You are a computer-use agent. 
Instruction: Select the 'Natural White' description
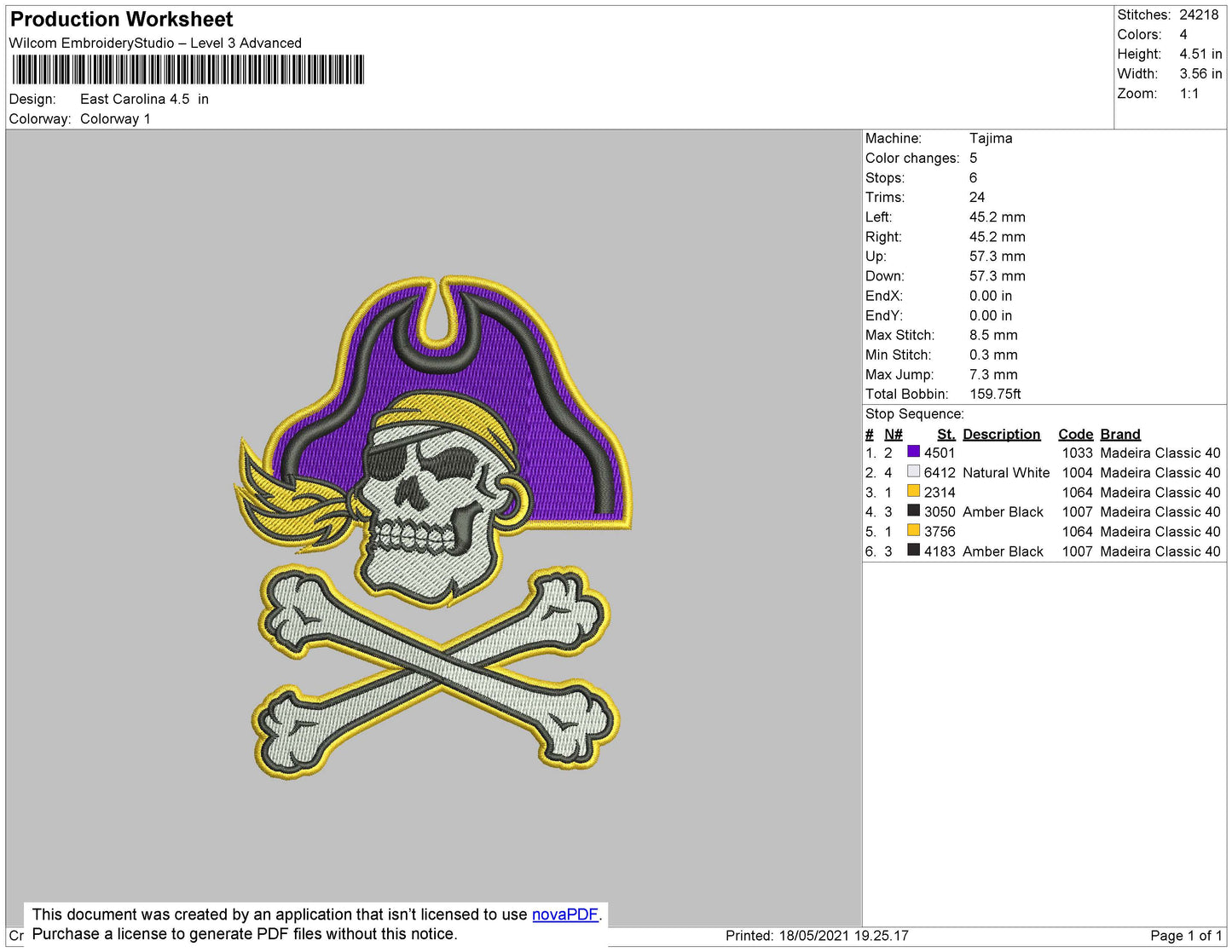click(1006, 473)
